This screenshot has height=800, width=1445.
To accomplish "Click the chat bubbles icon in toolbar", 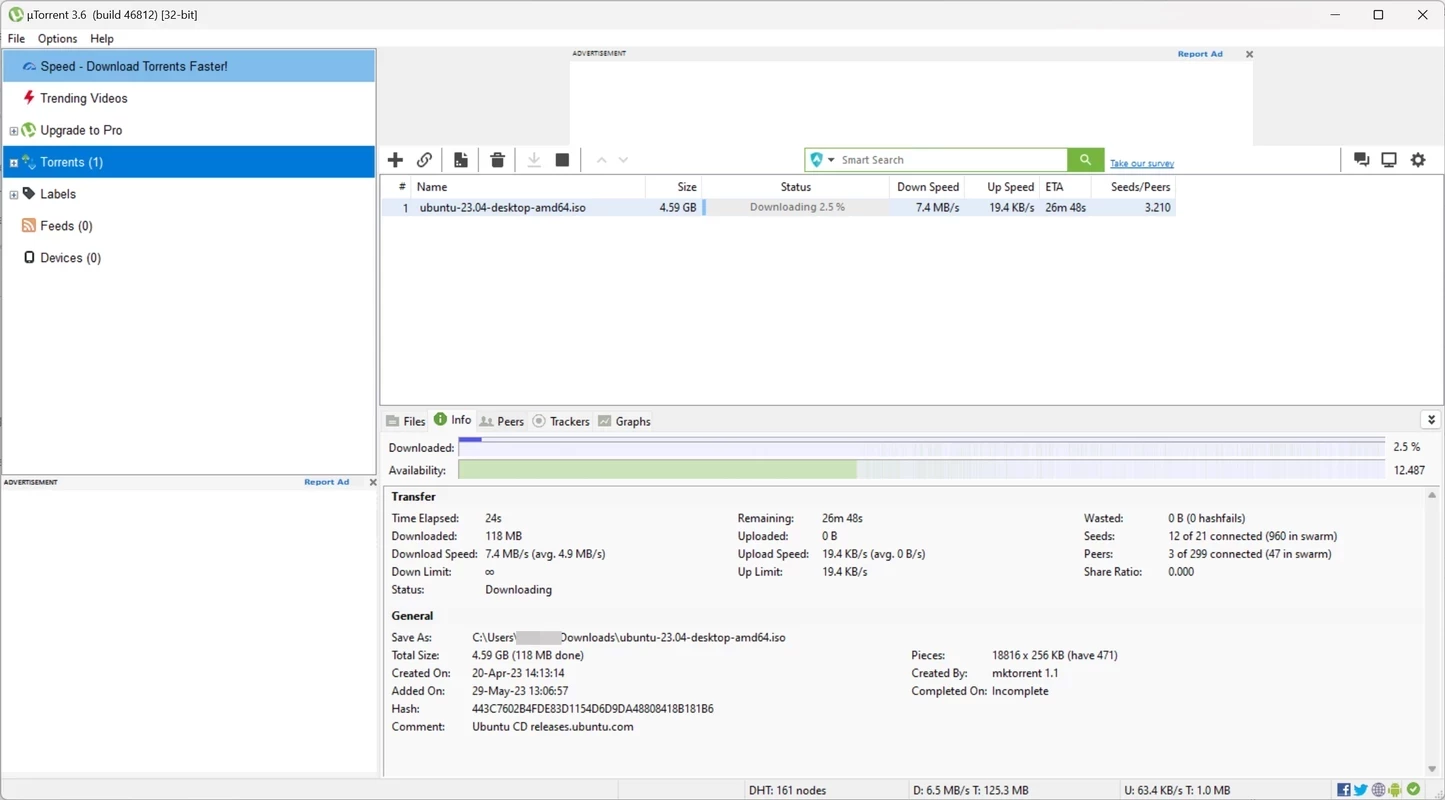I will (x=1361, y=160).
